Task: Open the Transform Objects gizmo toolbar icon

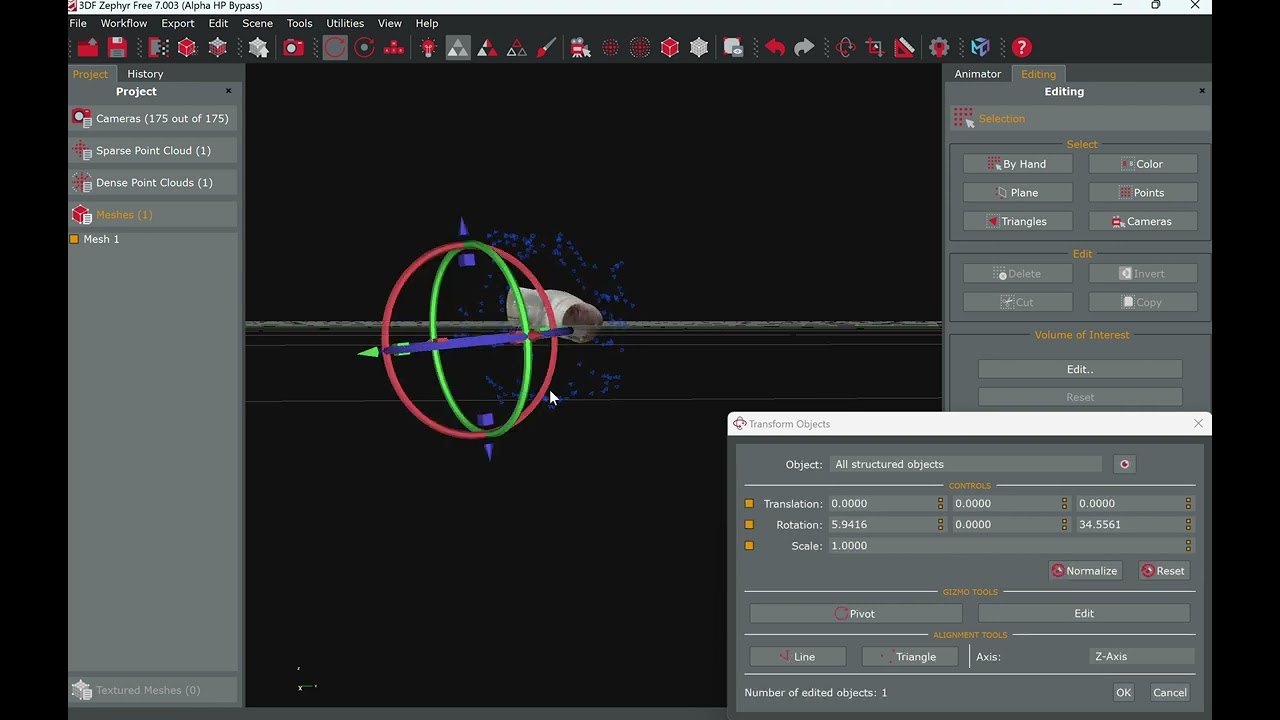Action: pos(846,47)
